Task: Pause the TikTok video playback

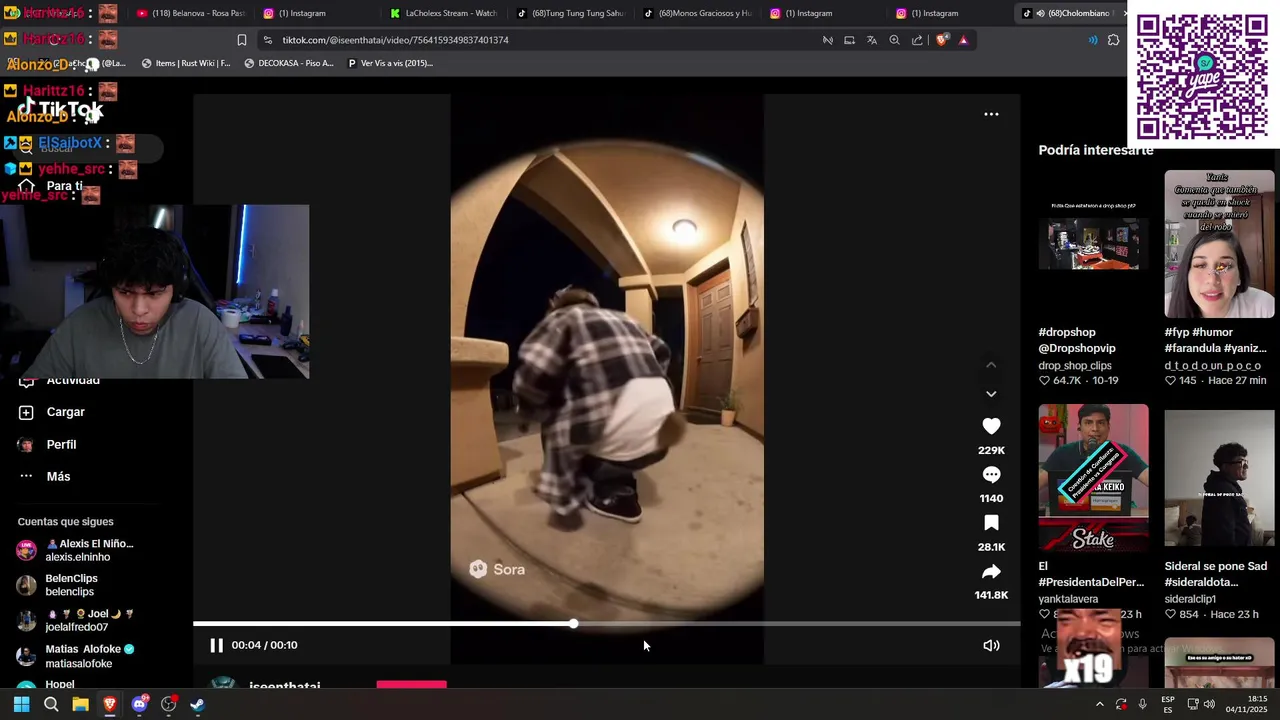Action: (x=216, y=645)
